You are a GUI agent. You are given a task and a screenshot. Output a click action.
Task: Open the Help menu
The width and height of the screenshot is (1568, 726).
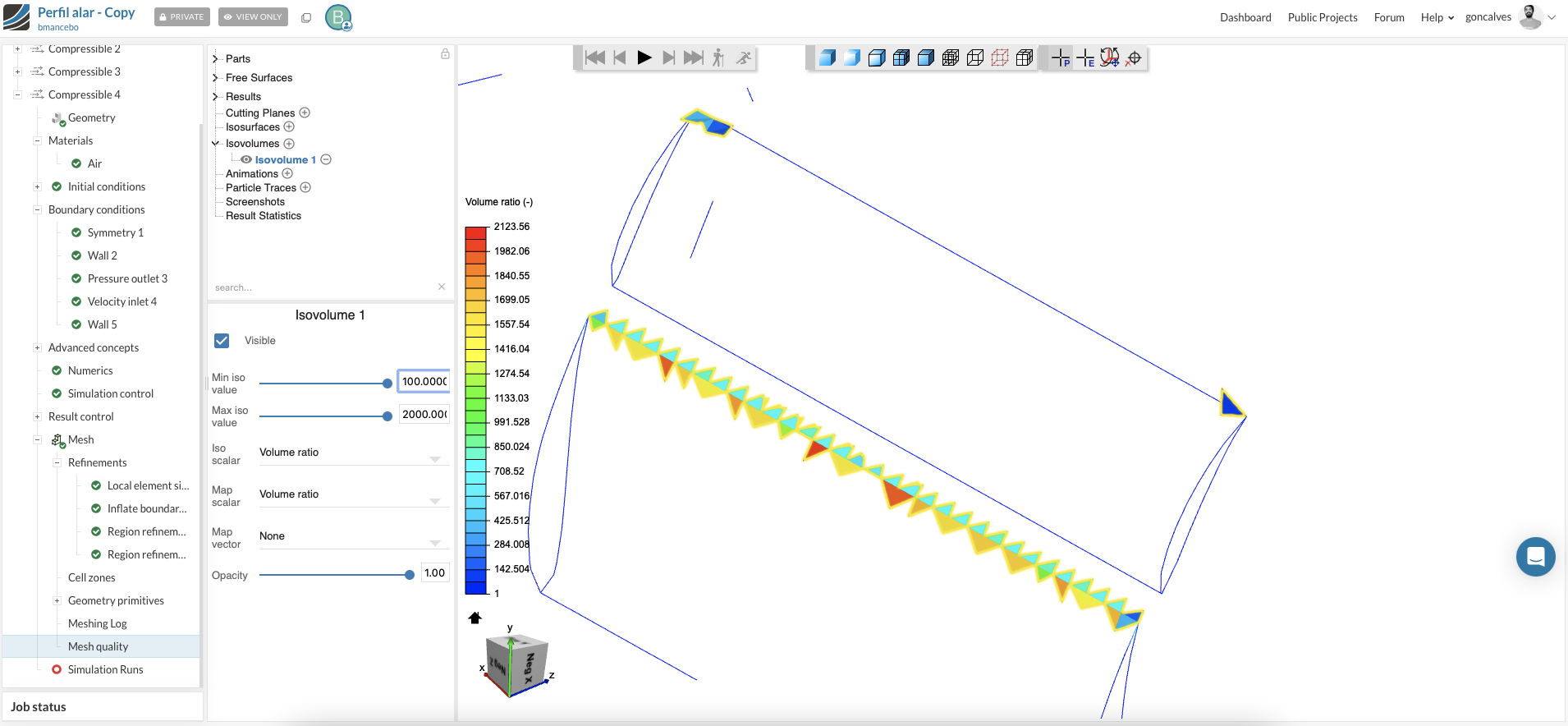pos(1437,17)
